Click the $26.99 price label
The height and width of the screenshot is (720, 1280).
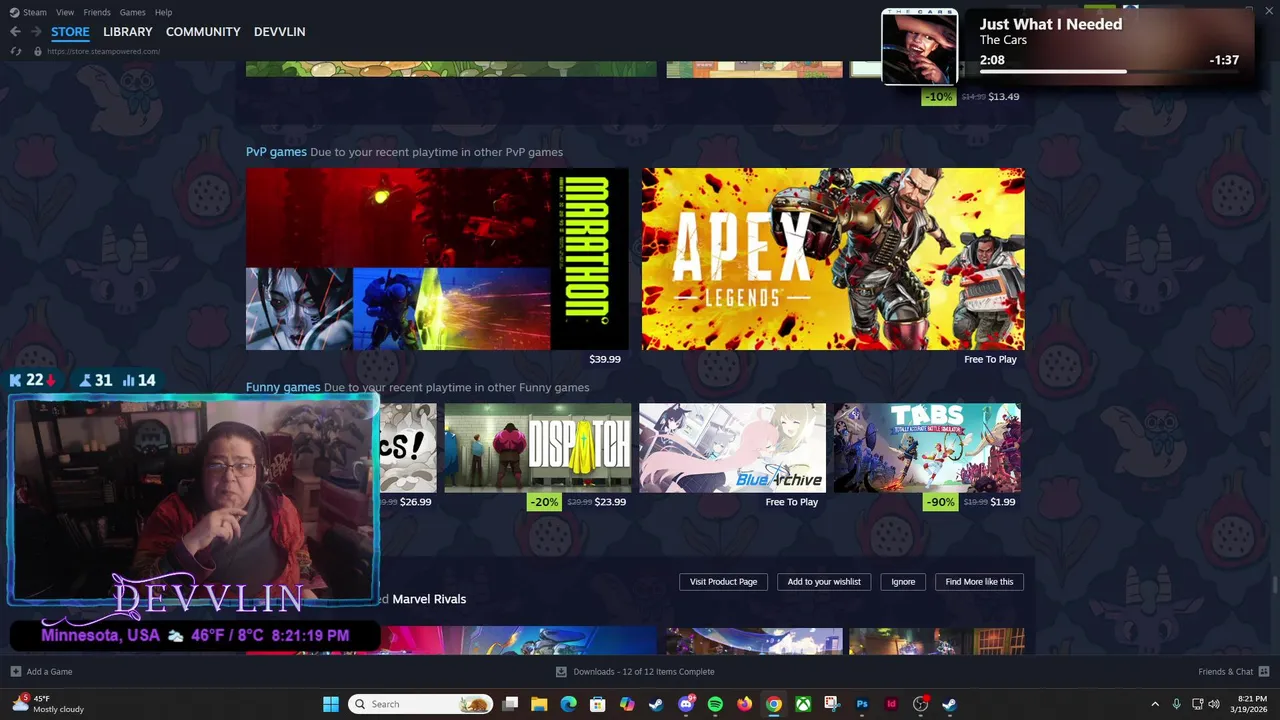(415, 502)
